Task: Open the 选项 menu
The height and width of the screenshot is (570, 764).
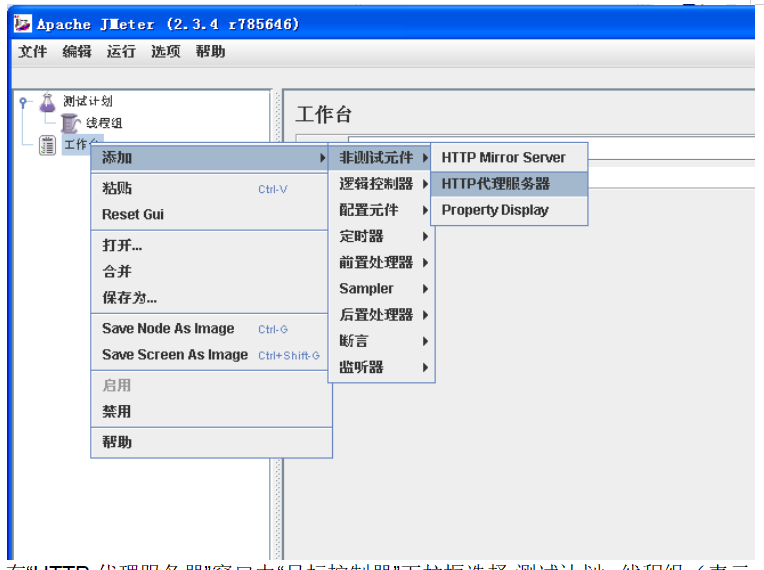Action: click(166, 51)
